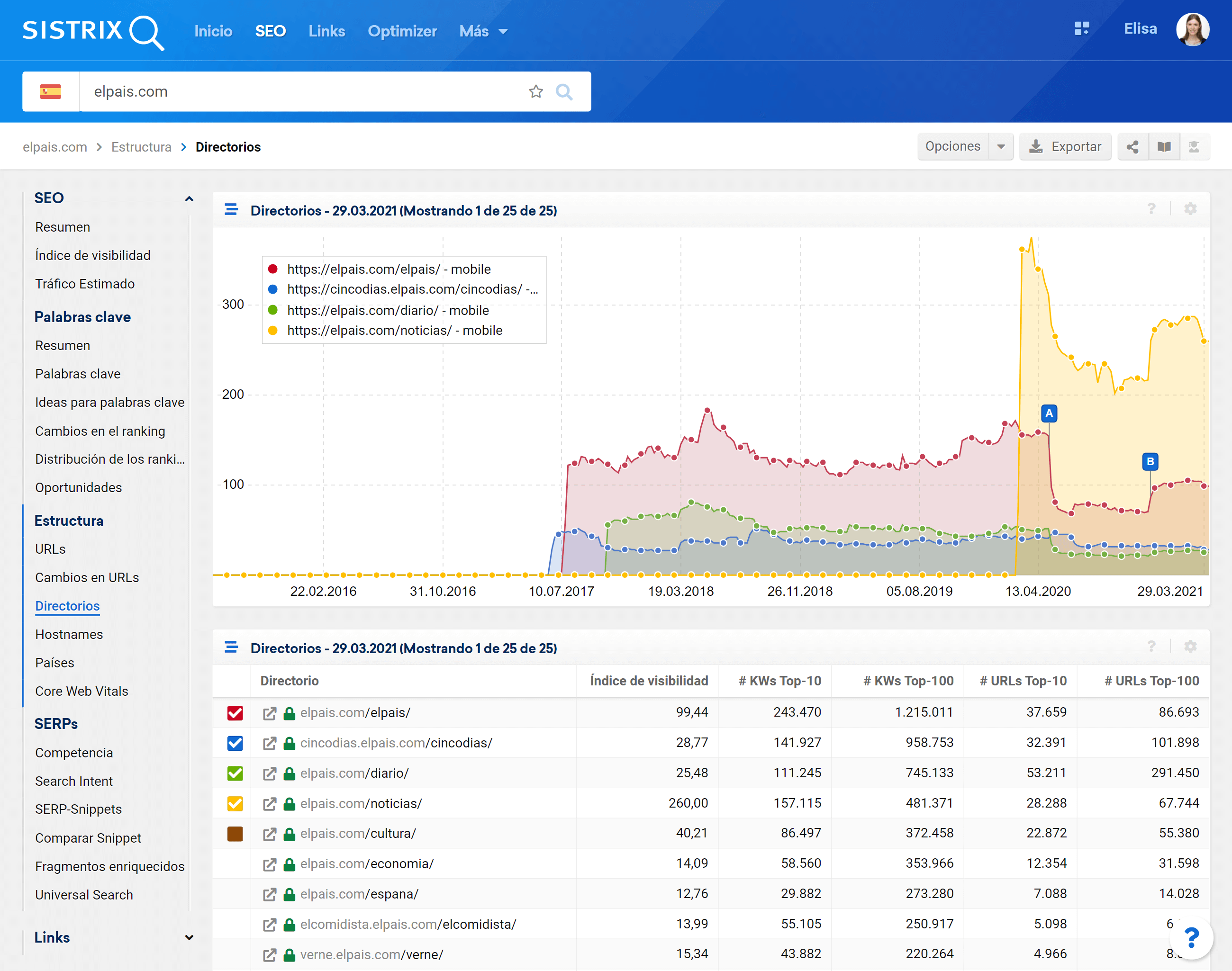Click the star favorite icon in search bar
The width and height of the screenshot is (1232, 971).
coord(535,91)
